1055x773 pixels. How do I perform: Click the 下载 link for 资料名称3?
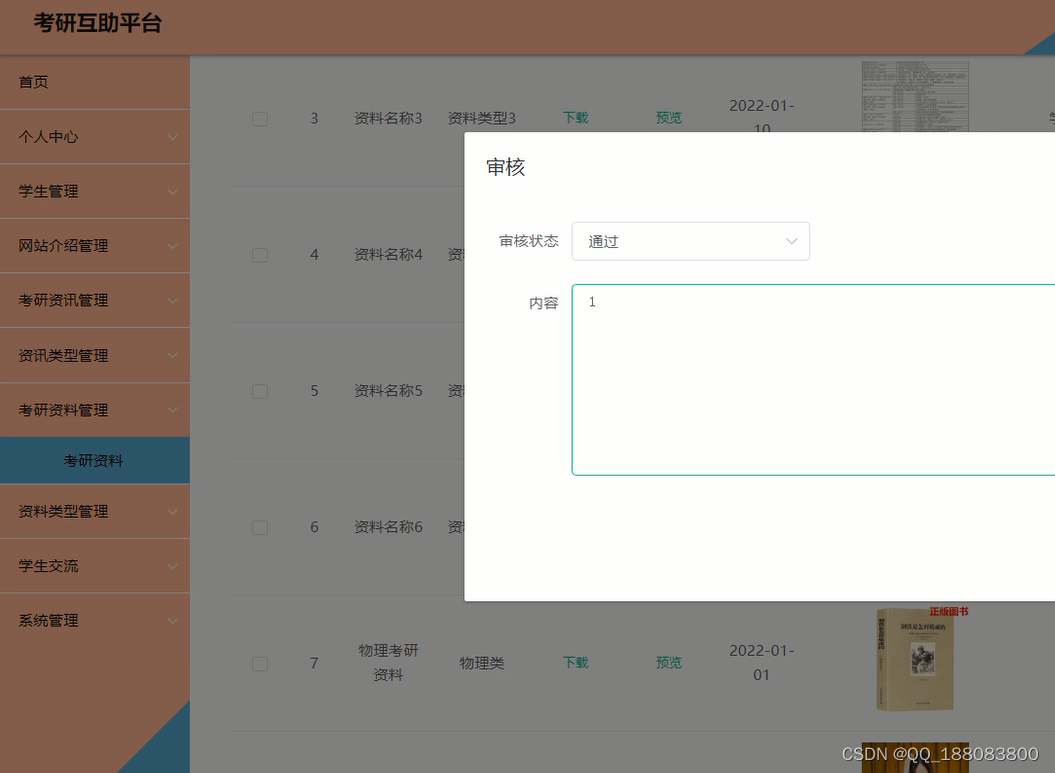pos(574,117)
